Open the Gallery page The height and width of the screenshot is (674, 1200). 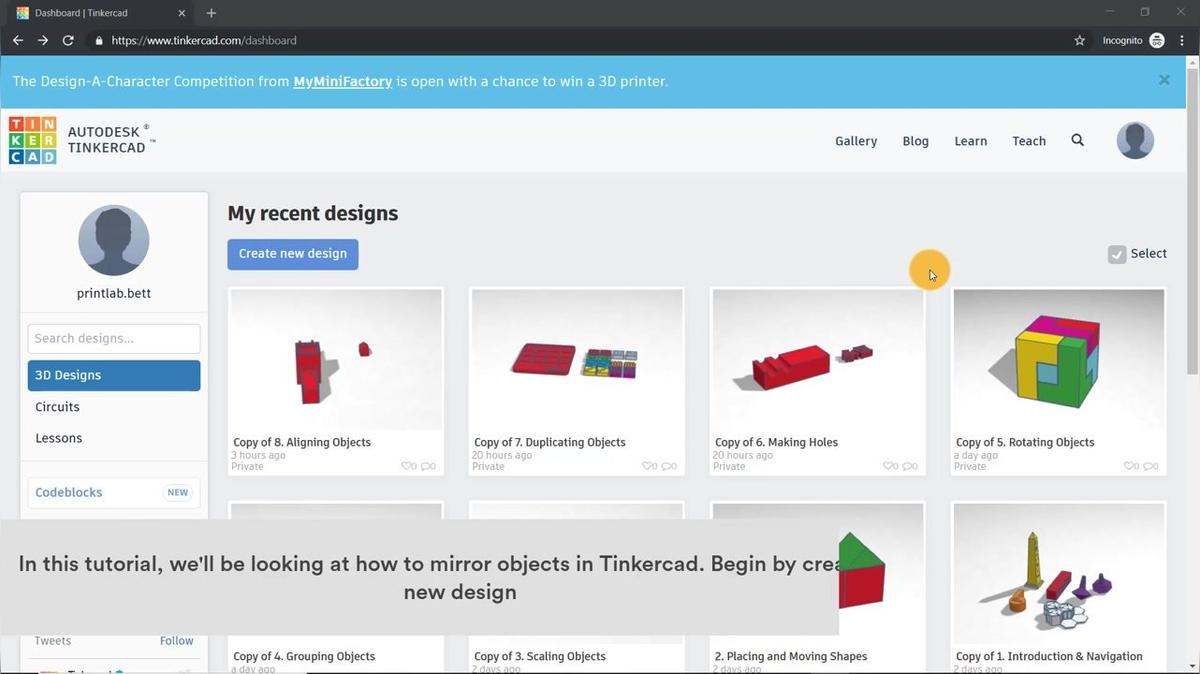(856, 141)
